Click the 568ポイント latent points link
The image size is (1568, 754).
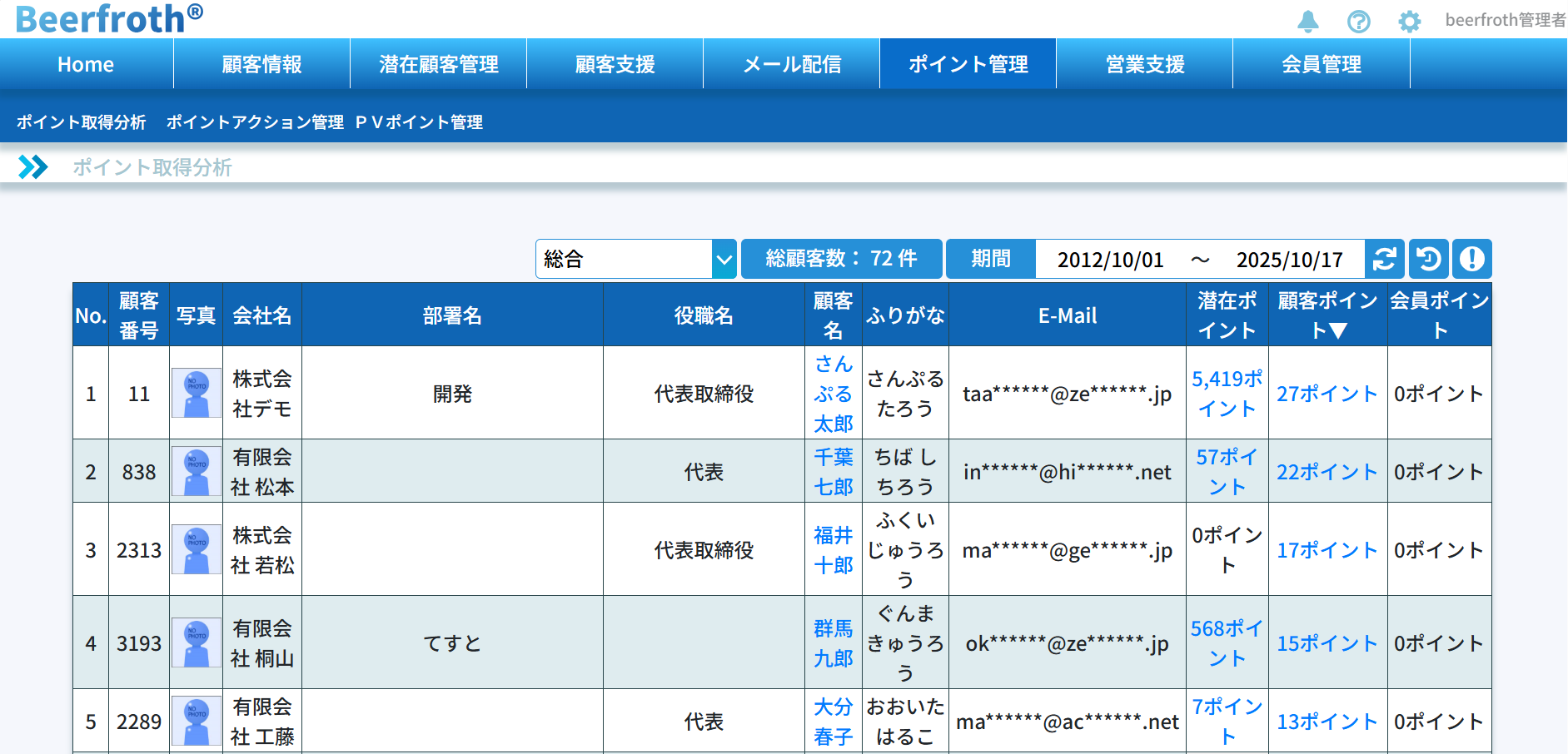point(1227,642)
